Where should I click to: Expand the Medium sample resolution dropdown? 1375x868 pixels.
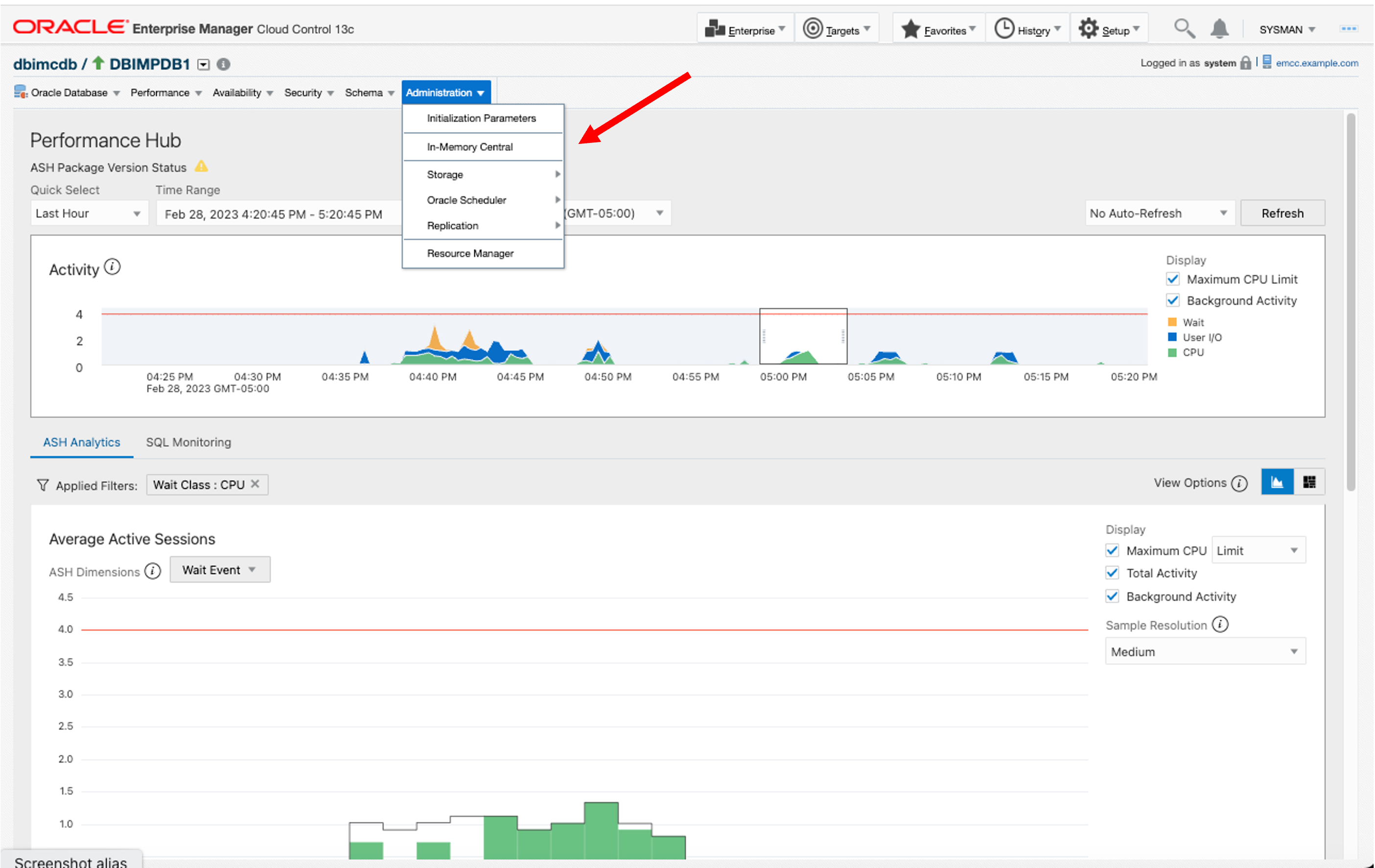pos(1204,652)
